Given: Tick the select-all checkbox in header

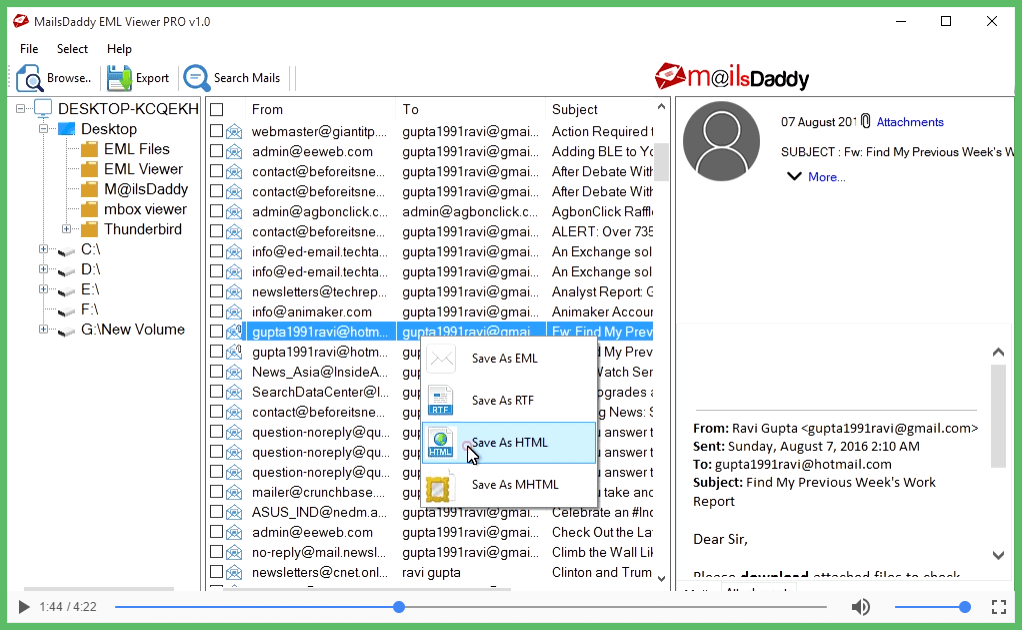Looking at the screenshot, I should (217, 109).
